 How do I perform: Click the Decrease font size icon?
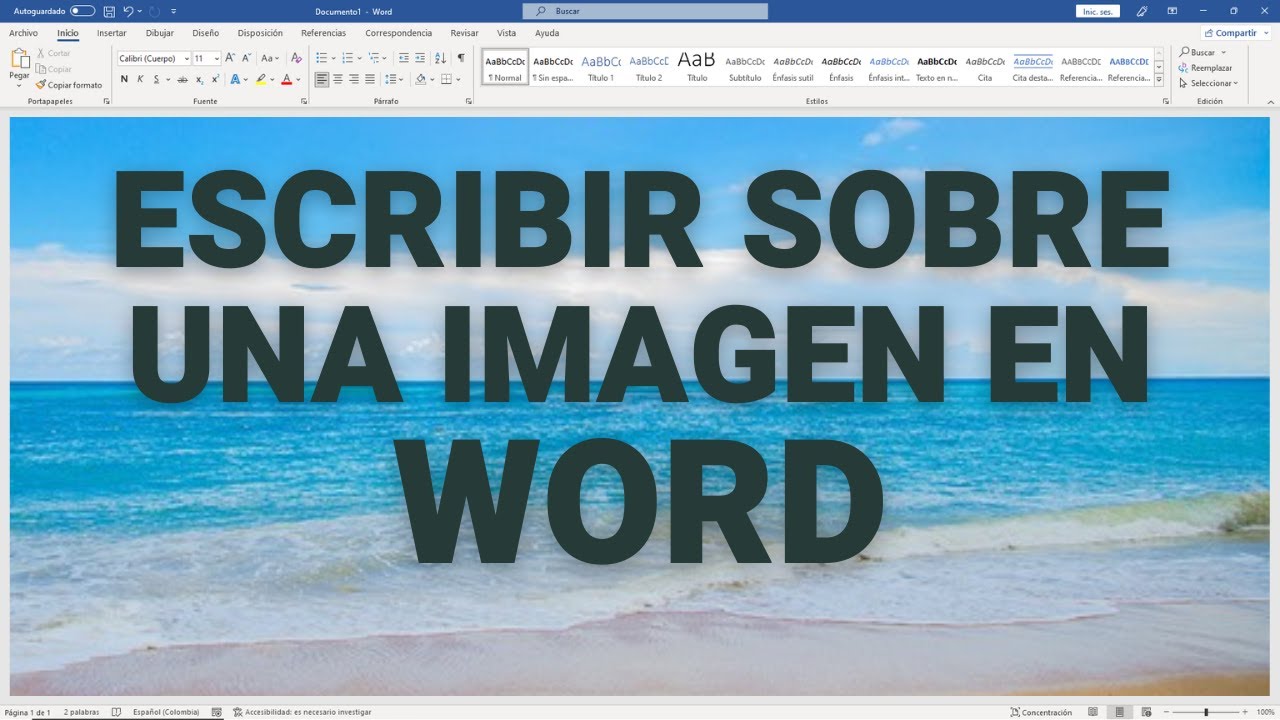pos(246,58)
